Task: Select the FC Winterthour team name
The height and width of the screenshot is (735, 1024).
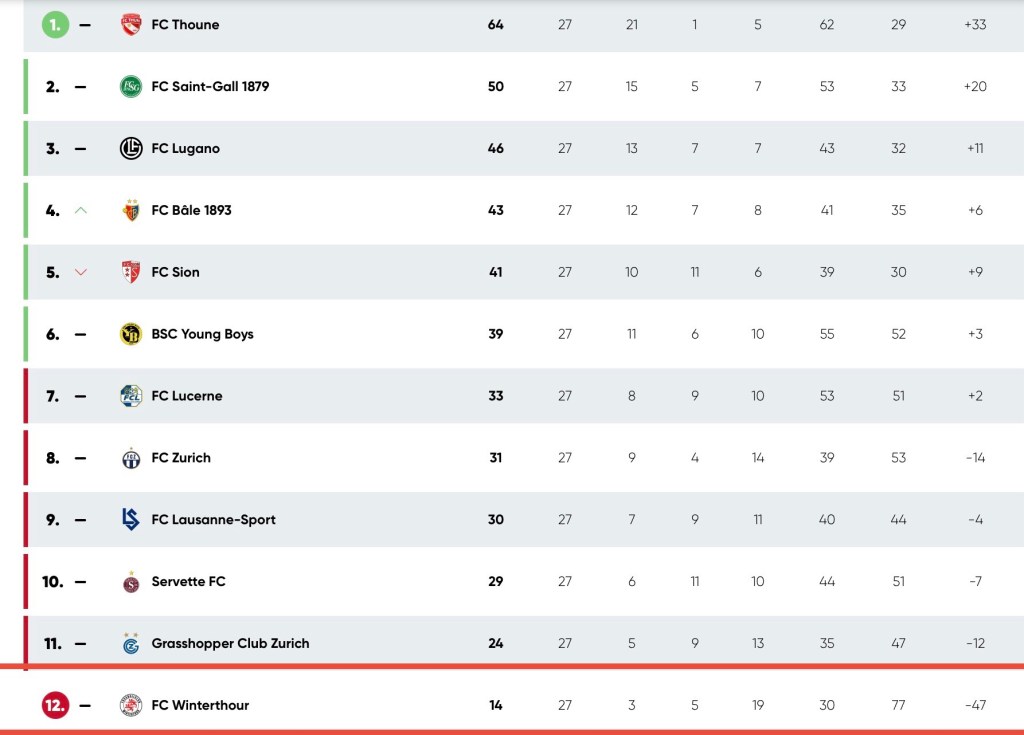Action: [200, 706]
